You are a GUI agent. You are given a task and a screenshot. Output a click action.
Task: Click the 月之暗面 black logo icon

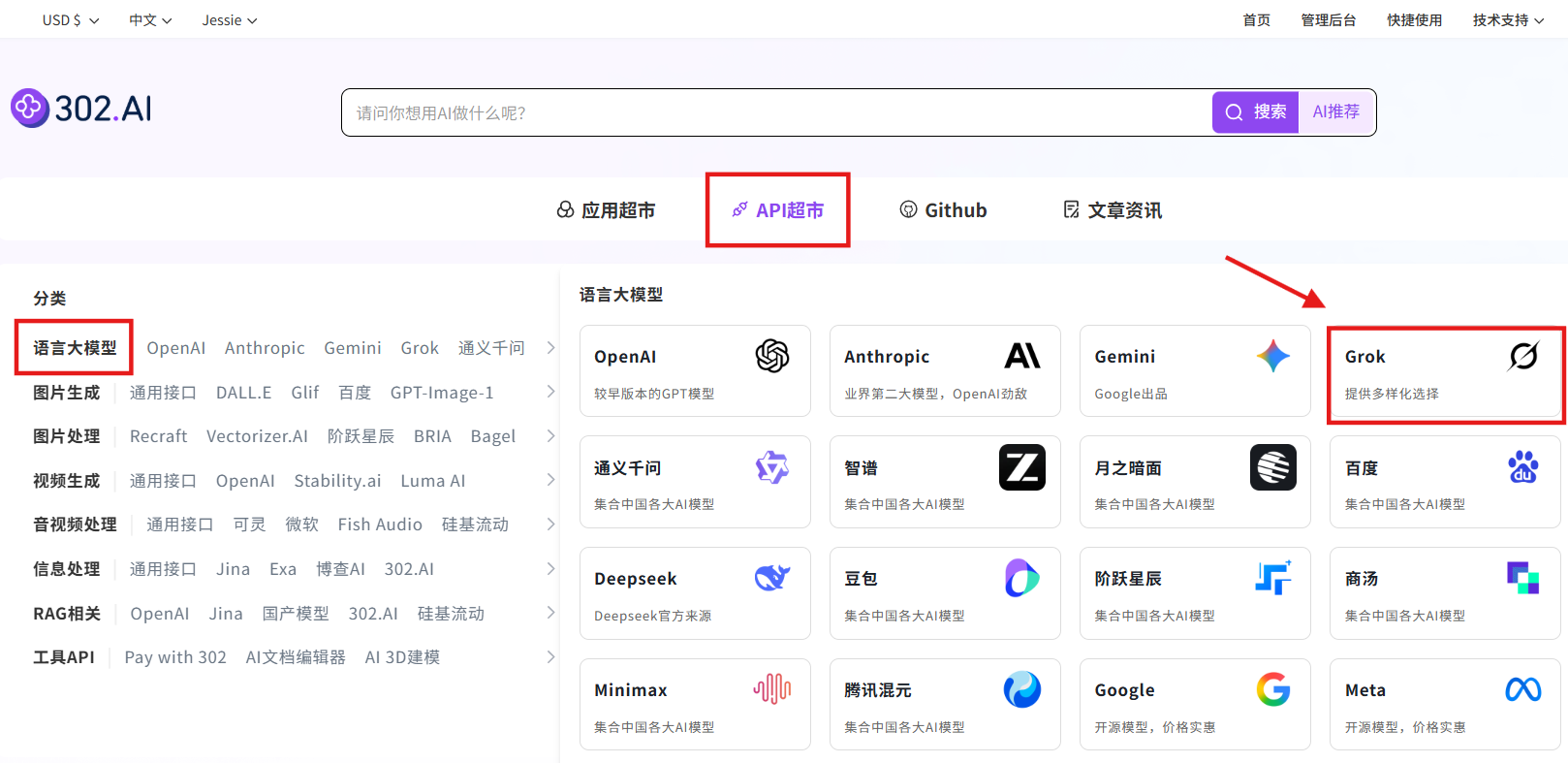pos(1273,467)
